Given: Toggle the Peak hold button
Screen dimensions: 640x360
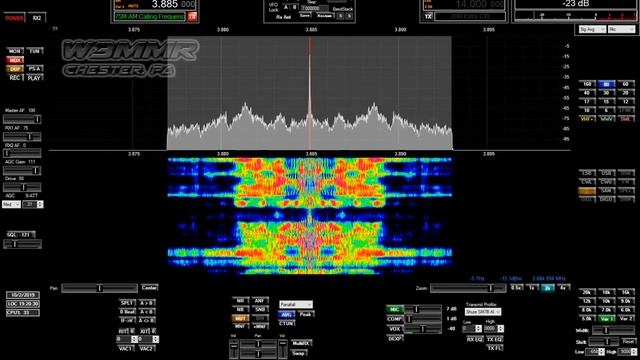Looking at the screenshot, I should tap(305, 314).
